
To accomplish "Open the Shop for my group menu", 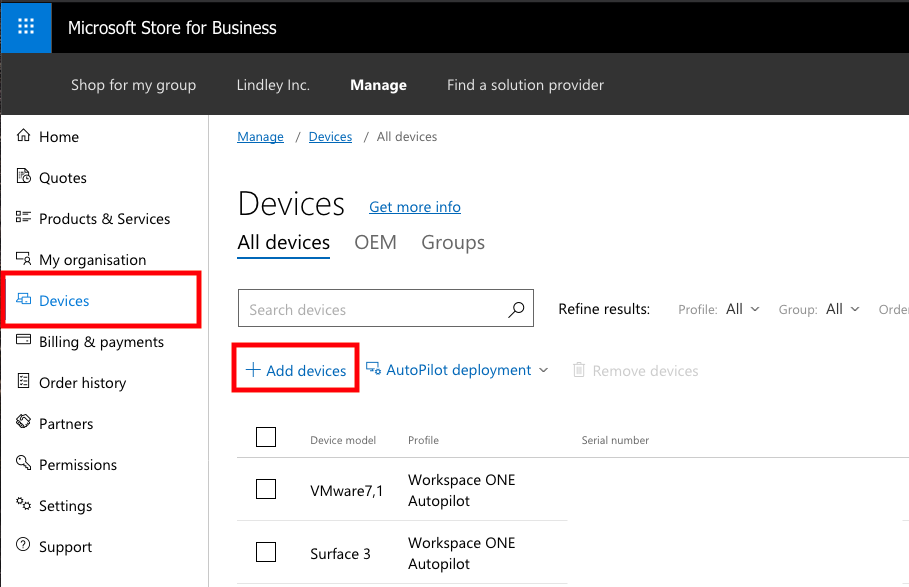I will [x=133, y=85].
